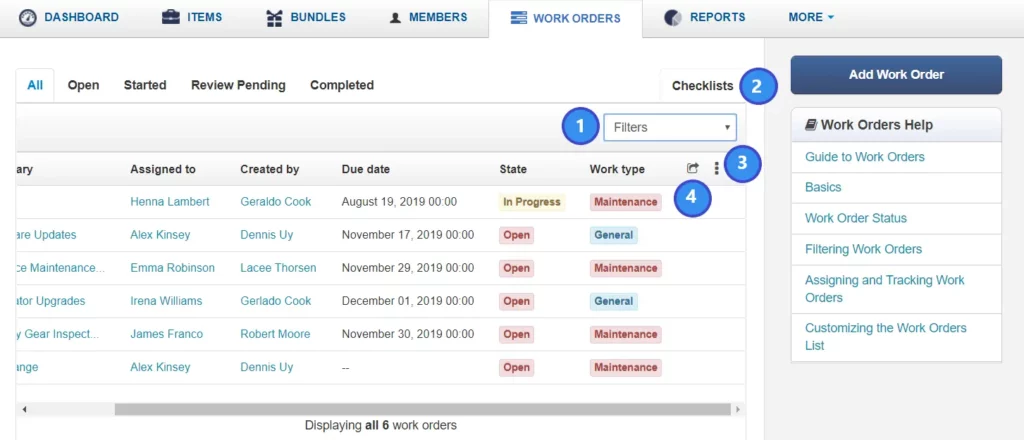Screen dimensions: 1024x440
Task: Open the Members navigation tab
Action: [428, 18]
